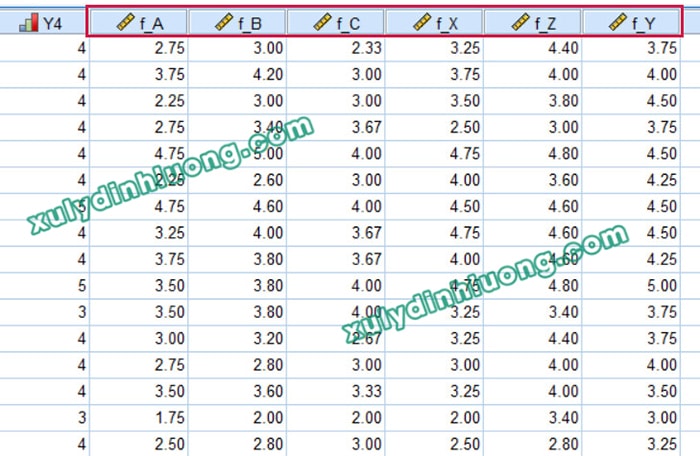Click the ruler scale icon beside f_B
The width and height of the screenshot is (700, 456).
point(224,21)
